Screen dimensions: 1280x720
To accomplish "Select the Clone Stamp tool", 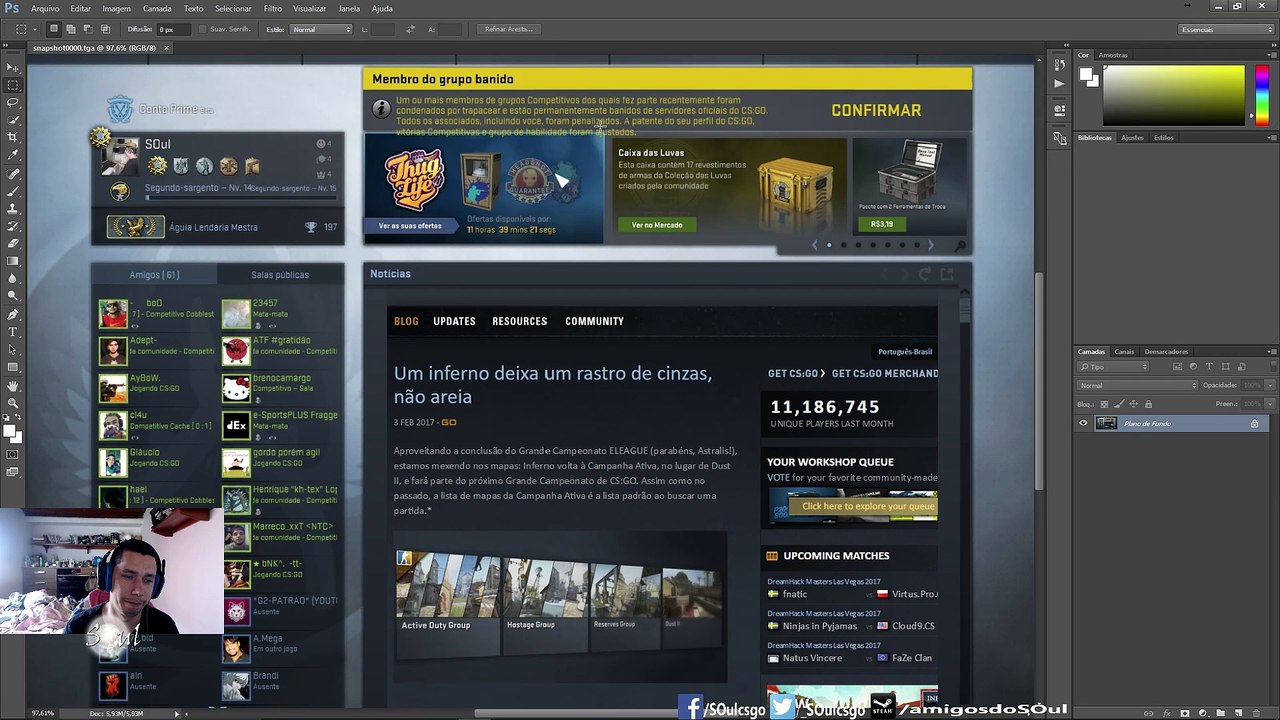I will point(13,208).
